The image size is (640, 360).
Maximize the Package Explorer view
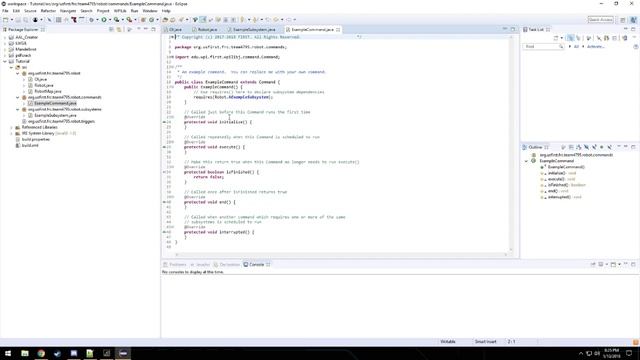[153, 29]
